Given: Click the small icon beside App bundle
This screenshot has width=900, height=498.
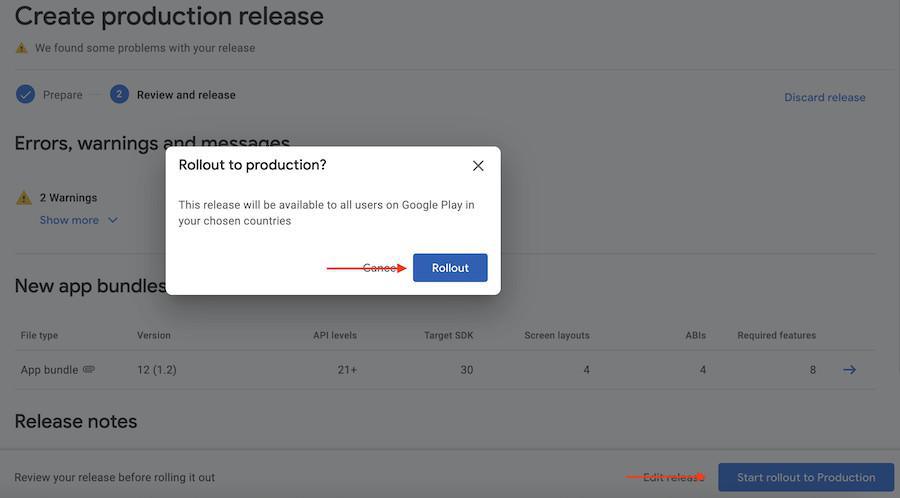Looking at the screenshot, I should (x=89, y=370).
